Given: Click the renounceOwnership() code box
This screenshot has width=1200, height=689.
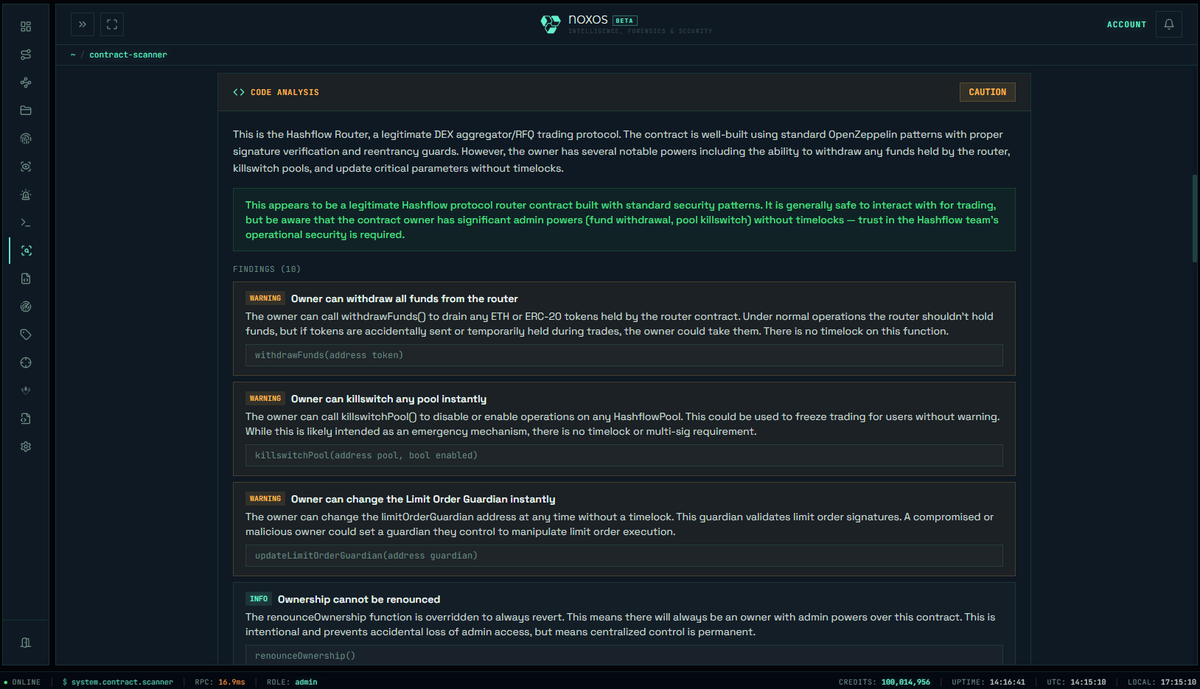Looking at the screenshot, I should [x=624, y=655].
